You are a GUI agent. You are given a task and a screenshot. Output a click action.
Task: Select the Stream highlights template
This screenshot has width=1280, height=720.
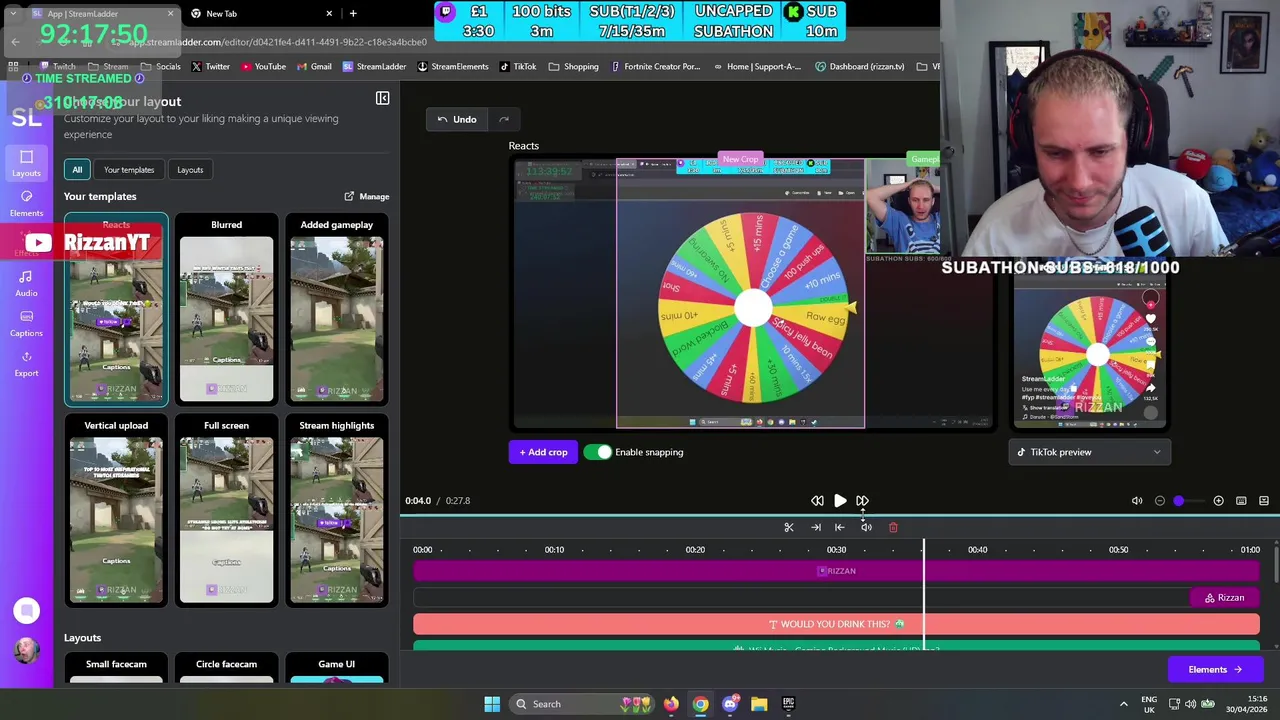(337, 511)
